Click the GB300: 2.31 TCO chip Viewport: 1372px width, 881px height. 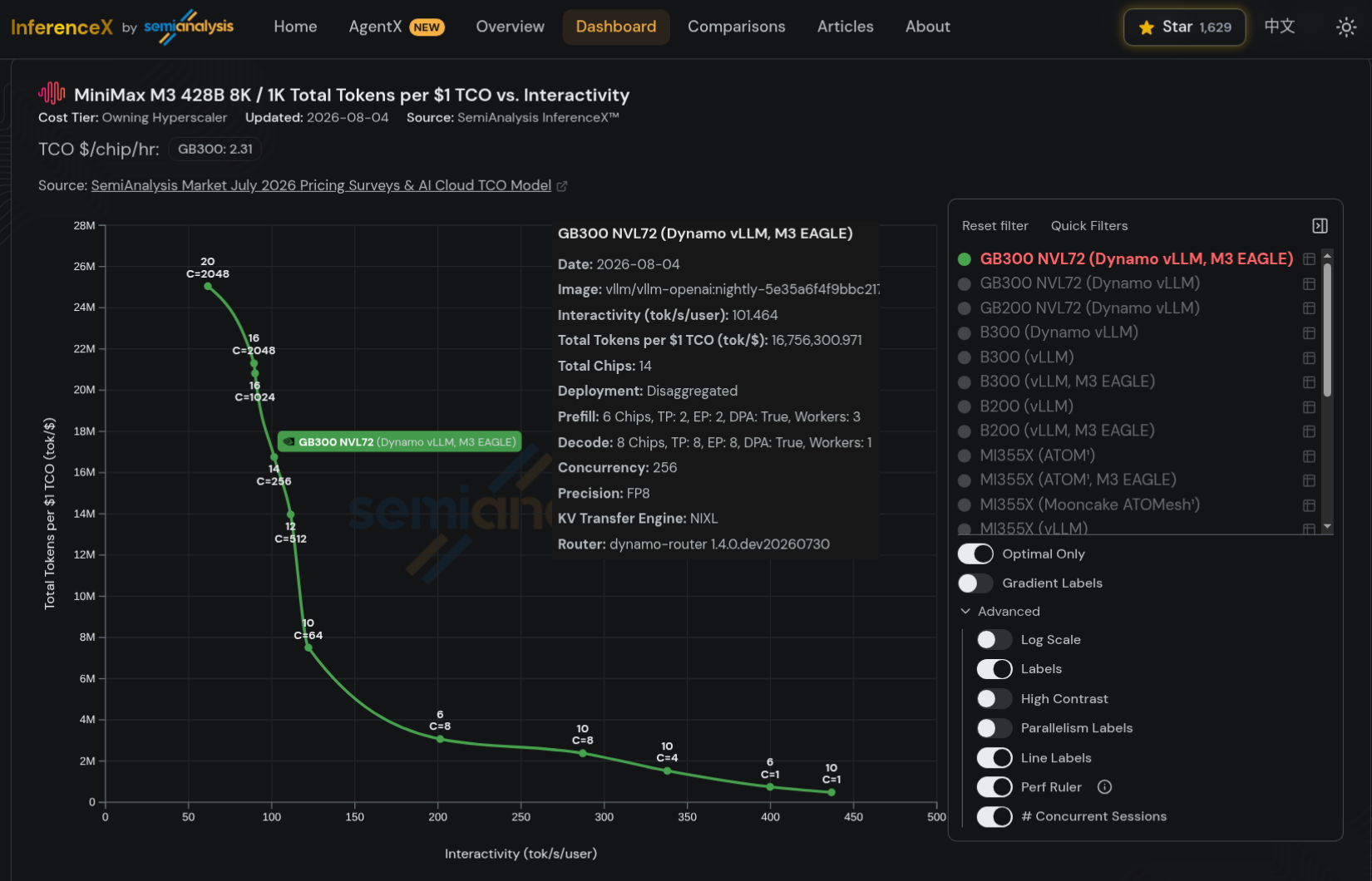click(215, 150)
